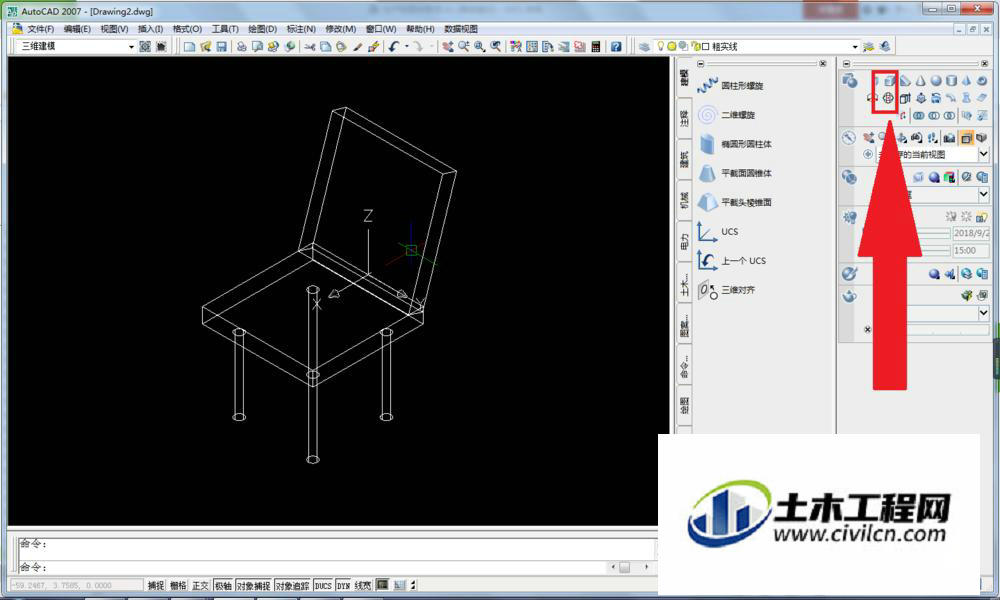Select the 上一个 UCS palette item

pyautogui.click(x=731, y=261)
